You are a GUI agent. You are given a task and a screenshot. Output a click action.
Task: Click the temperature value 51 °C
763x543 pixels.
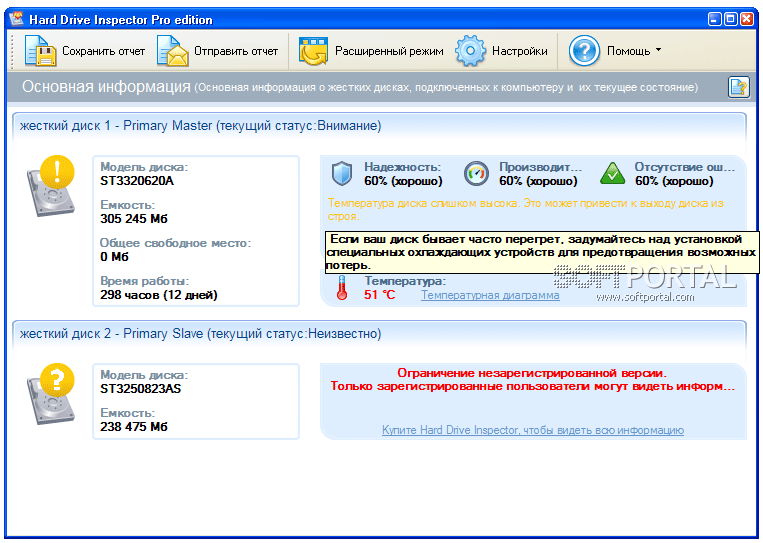pos(380,295)
